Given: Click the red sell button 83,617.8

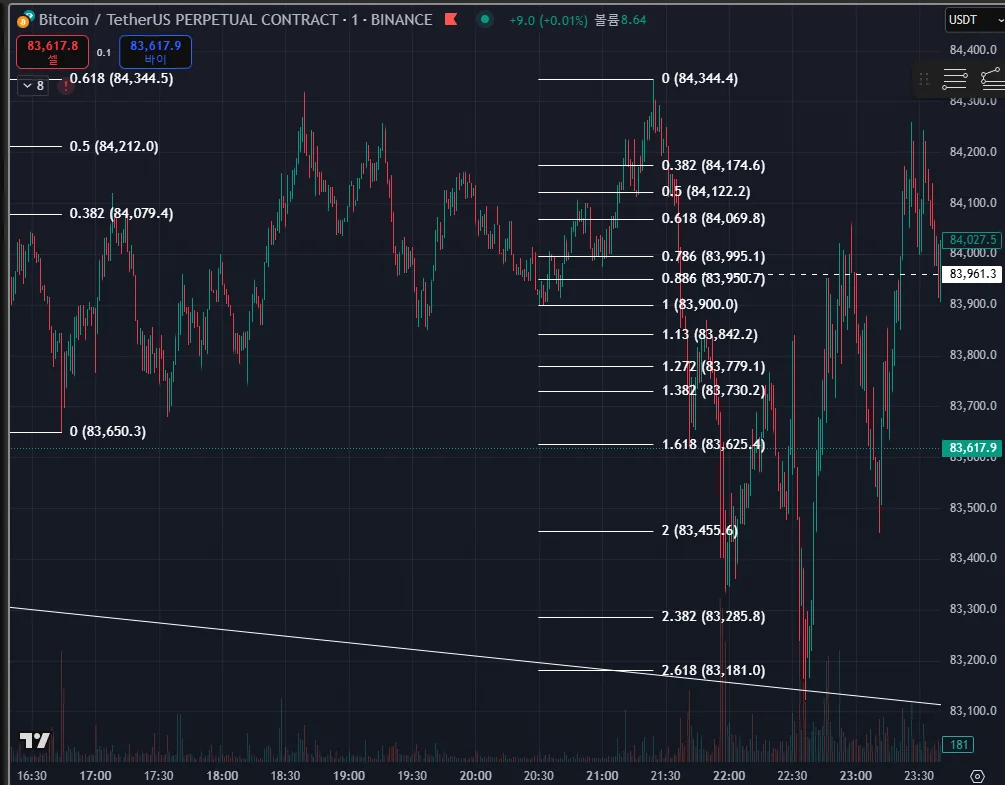Looking at the screenshot, I should [53, 51].
